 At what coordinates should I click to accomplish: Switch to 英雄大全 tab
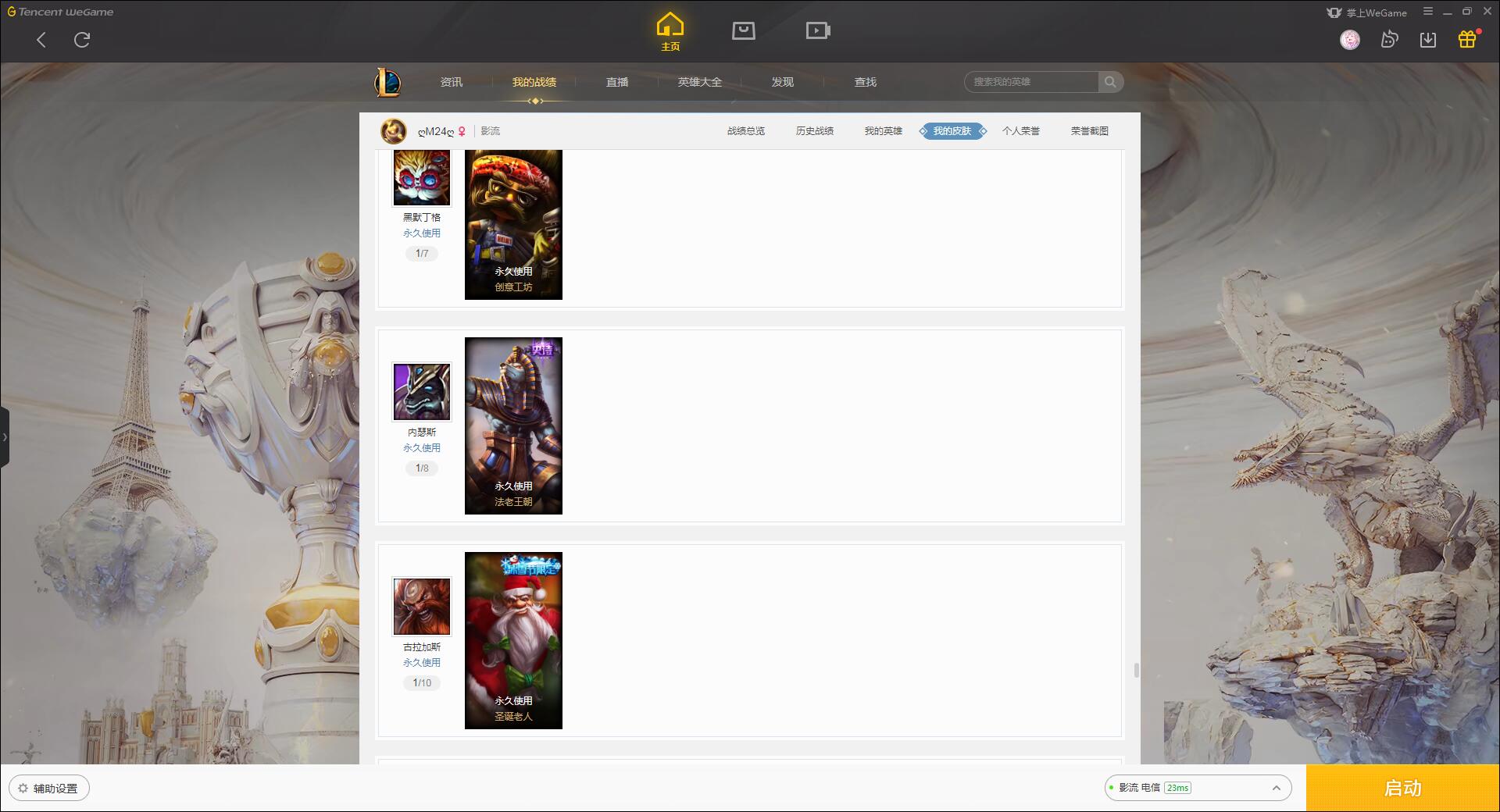click(x=700, y=82)
